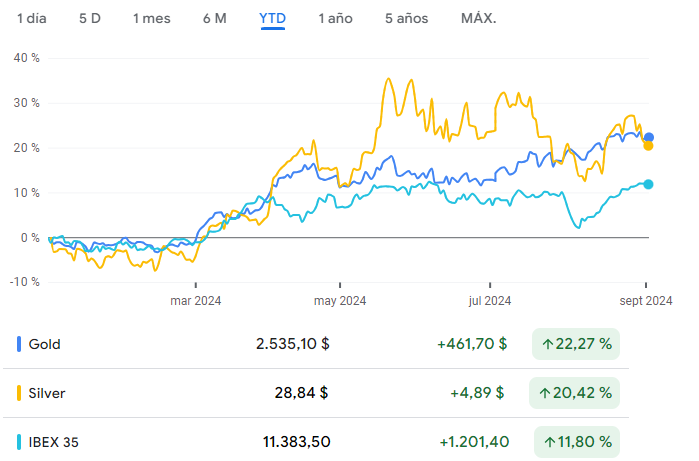Switch chart to 1 año range

[x=335, y=19]
